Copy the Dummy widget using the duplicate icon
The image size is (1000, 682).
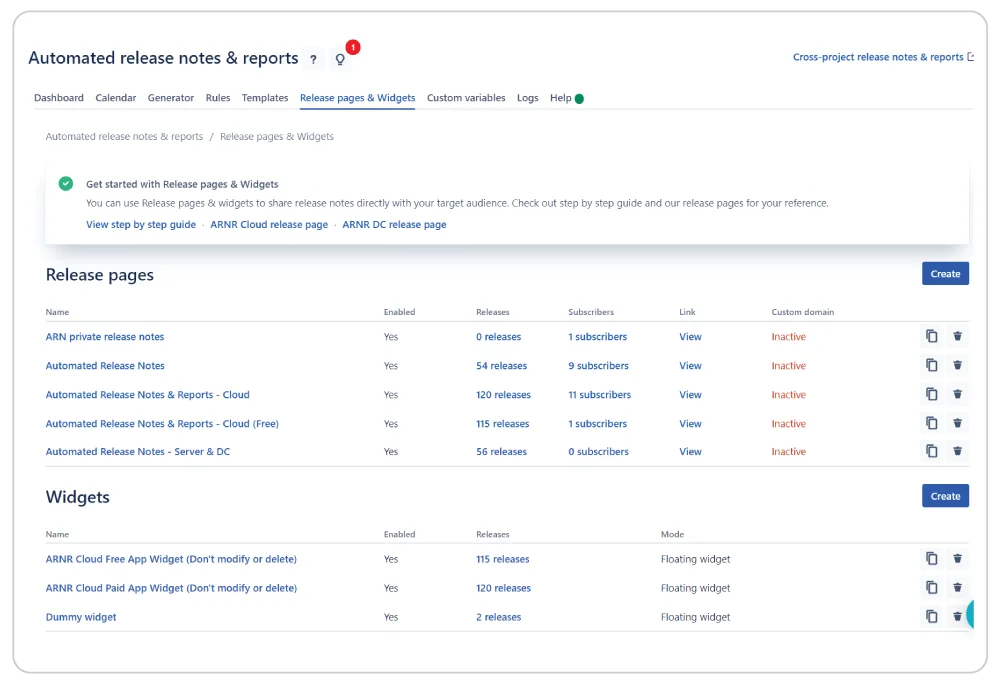tap(931, 616)
